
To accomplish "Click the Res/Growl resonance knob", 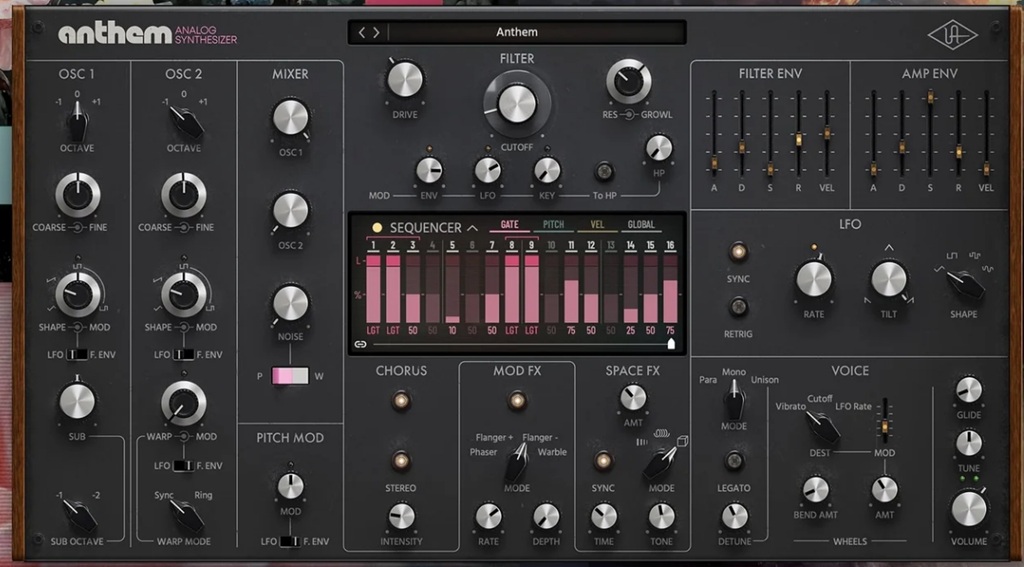I will pos(628,82).
